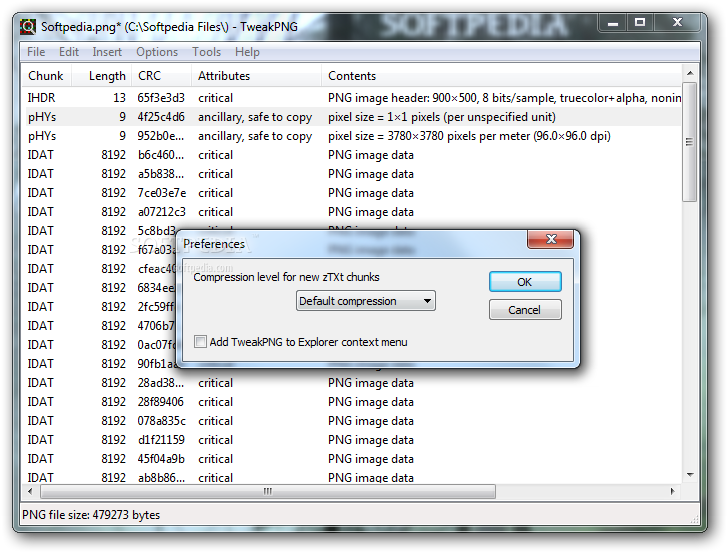Select IDAT row with CRC 7ce03e7e

(x=352, y=193)
